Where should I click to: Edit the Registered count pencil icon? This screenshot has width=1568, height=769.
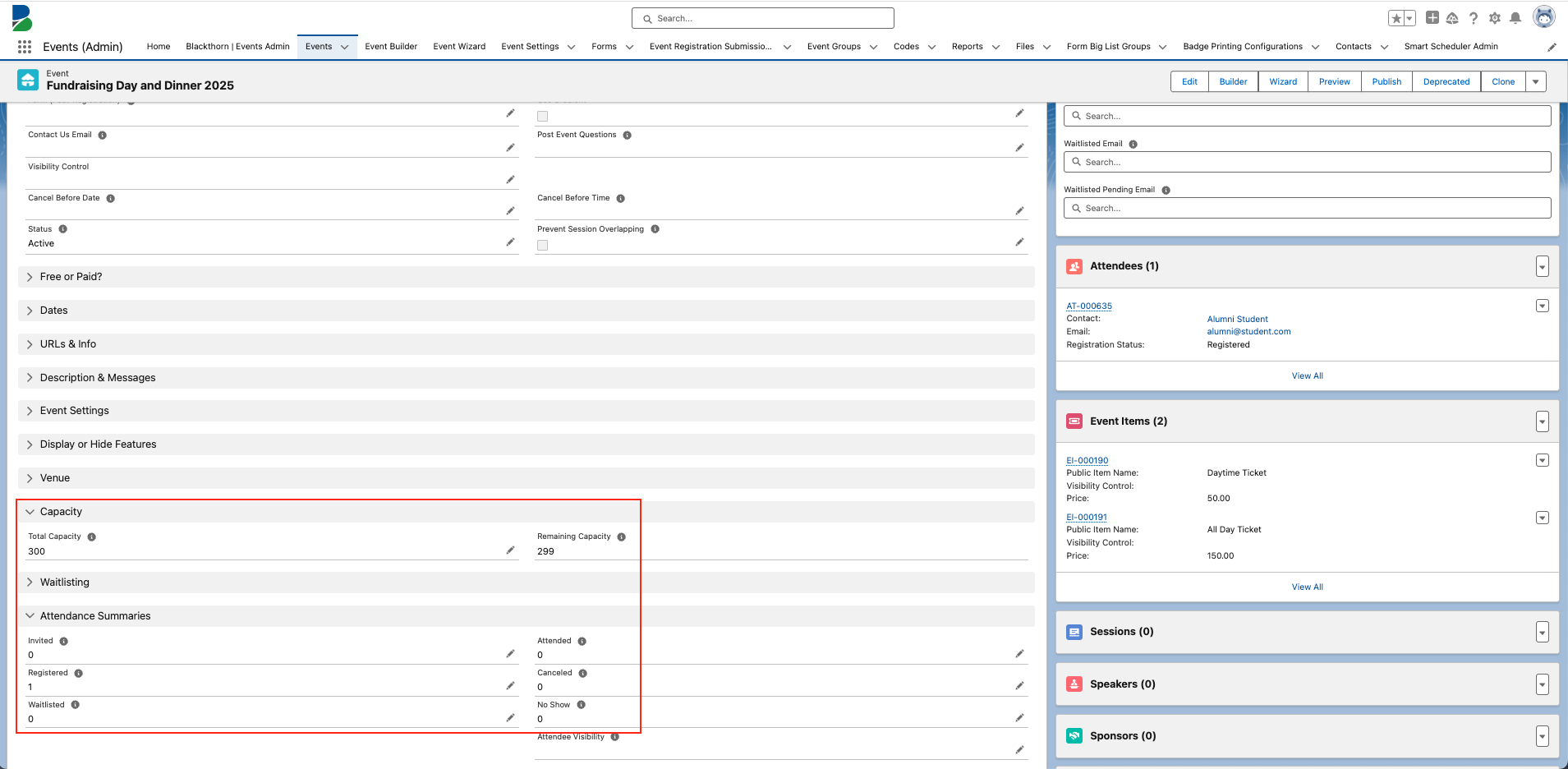point(510,686)
